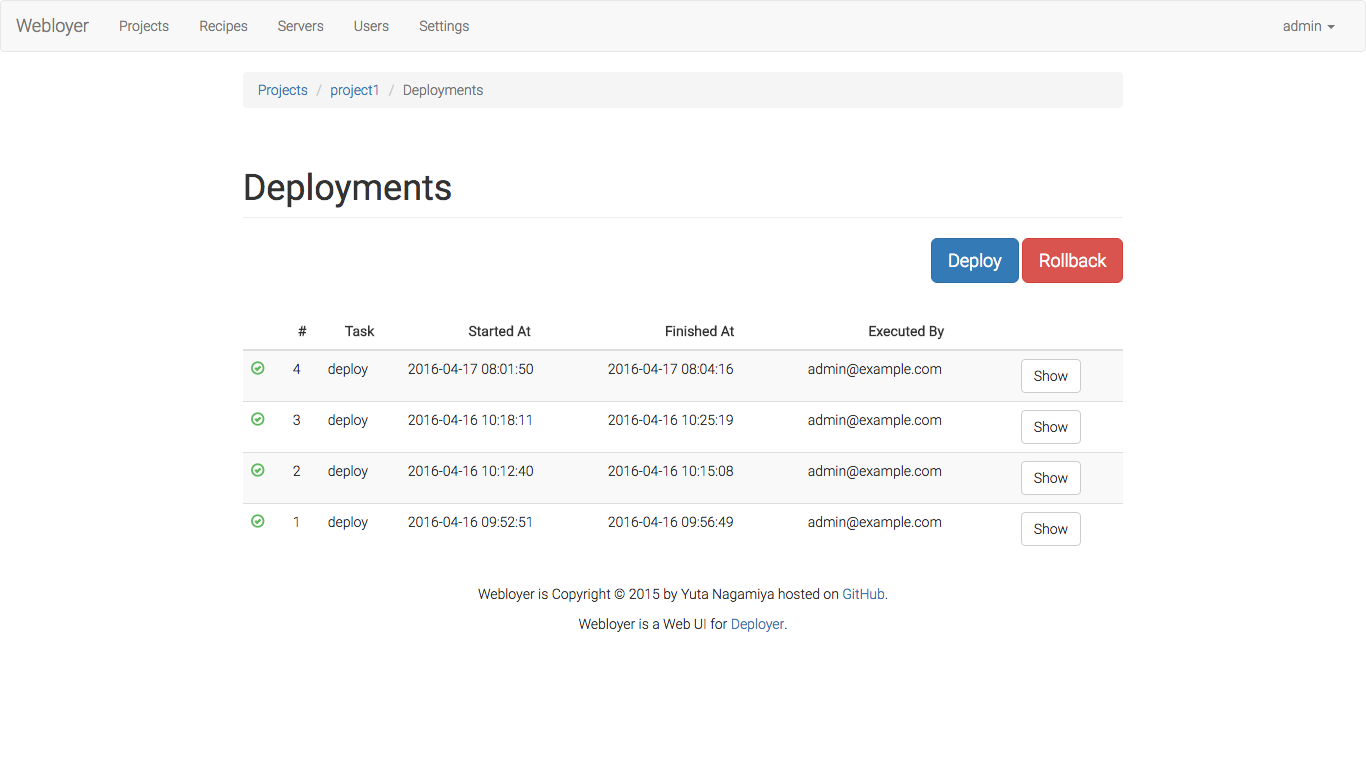Viewport: 1366px width, 768px height.
Task: Select finish time 2016-04-17 08:04:16
Action: [x=671, y=369]
